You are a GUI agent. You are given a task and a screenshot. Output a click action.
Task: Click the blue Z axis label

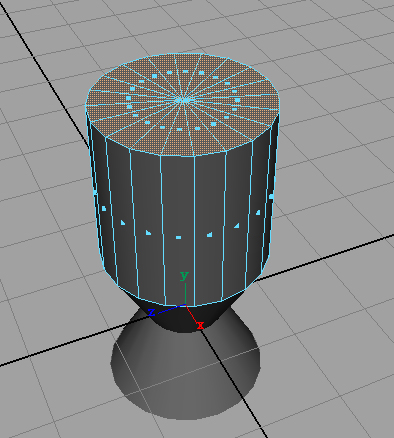click(x=151, y=312)
